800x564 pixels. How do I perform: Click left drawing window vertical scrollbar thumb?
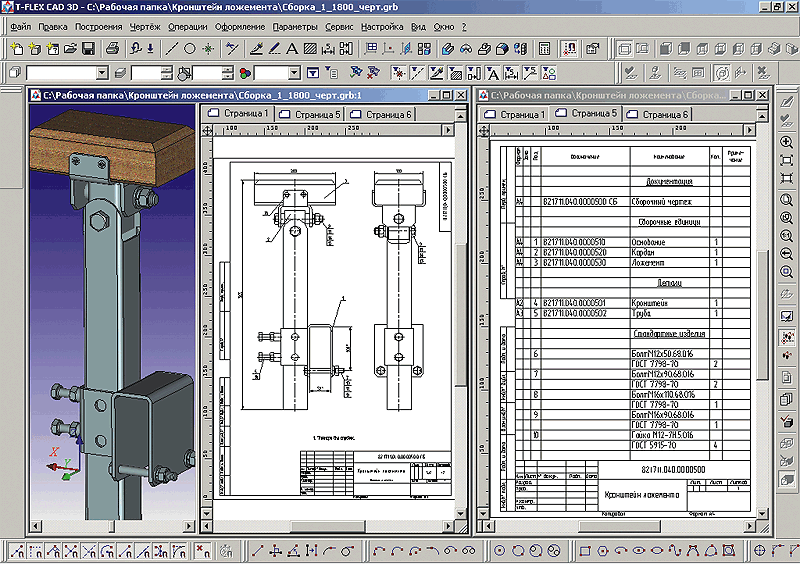pyautogui.click(x=460, y=314)
